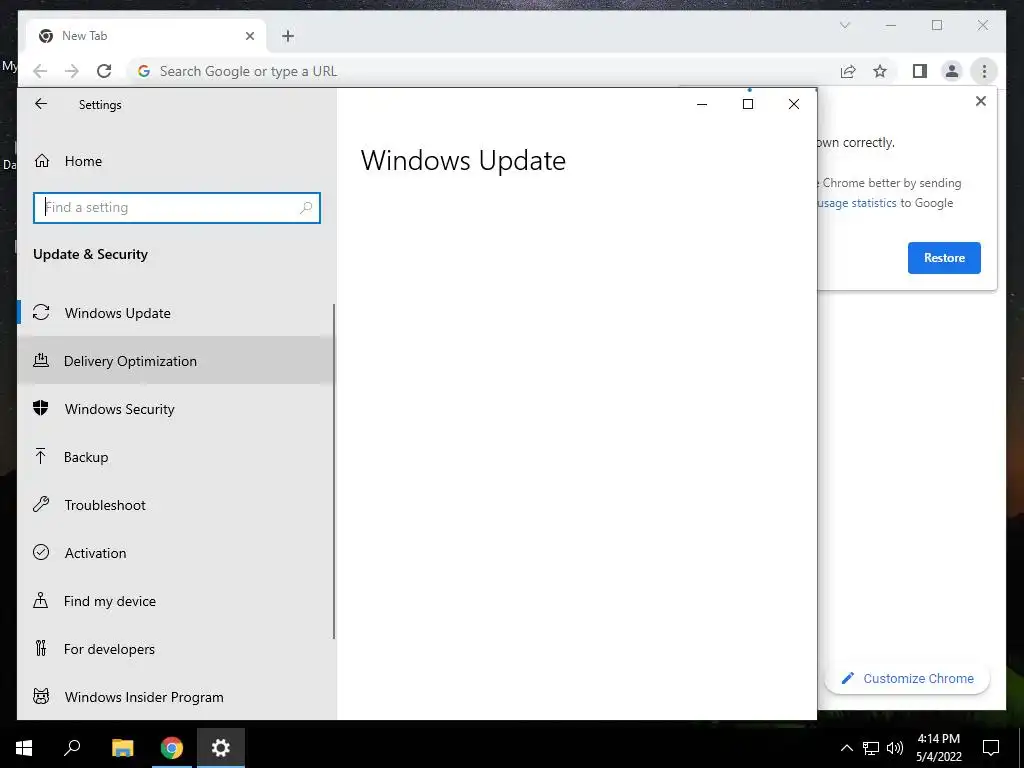
Task: Show hidden system tray icons
Action: pyautogui.click(x=846, y=748)
